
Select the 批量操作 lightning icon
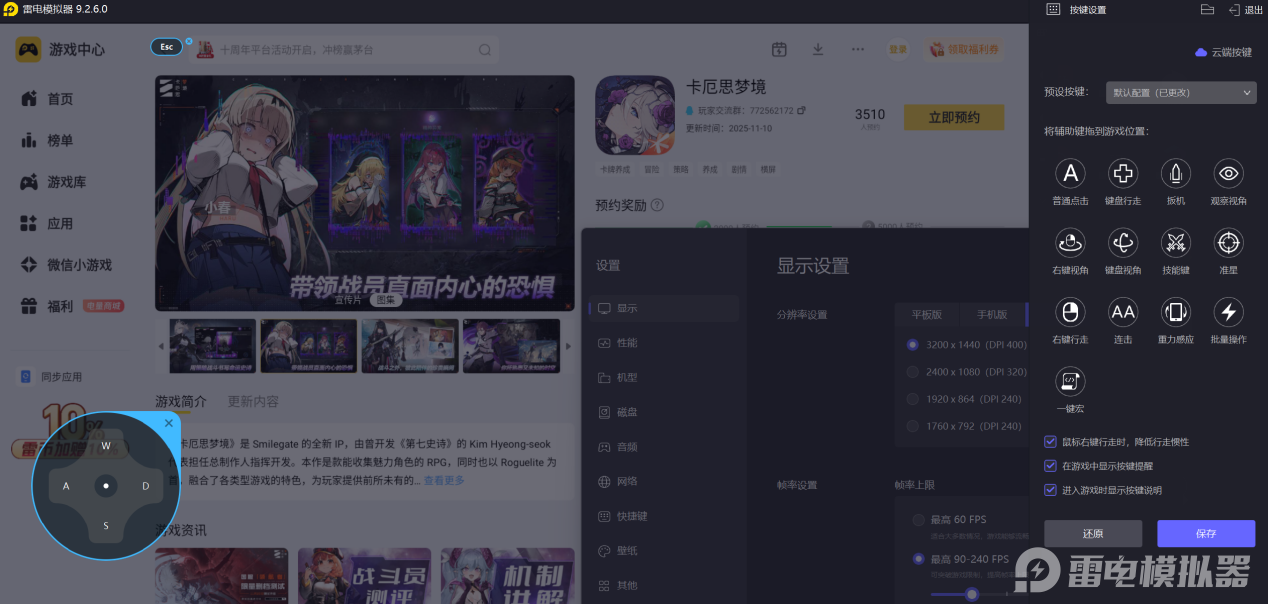1229,312
